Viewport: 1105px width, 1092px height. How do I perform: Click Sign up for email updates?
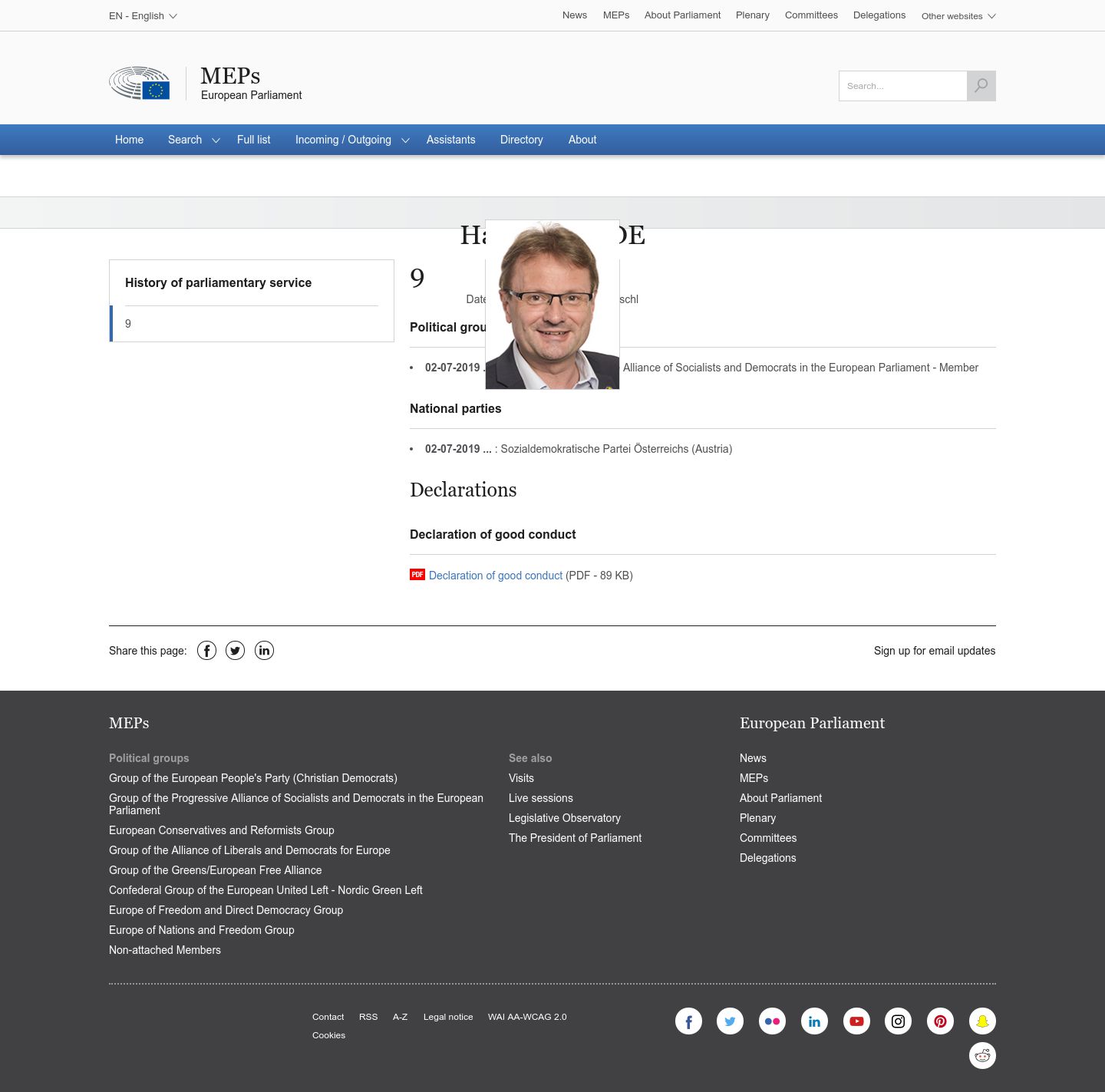(935, 651)
